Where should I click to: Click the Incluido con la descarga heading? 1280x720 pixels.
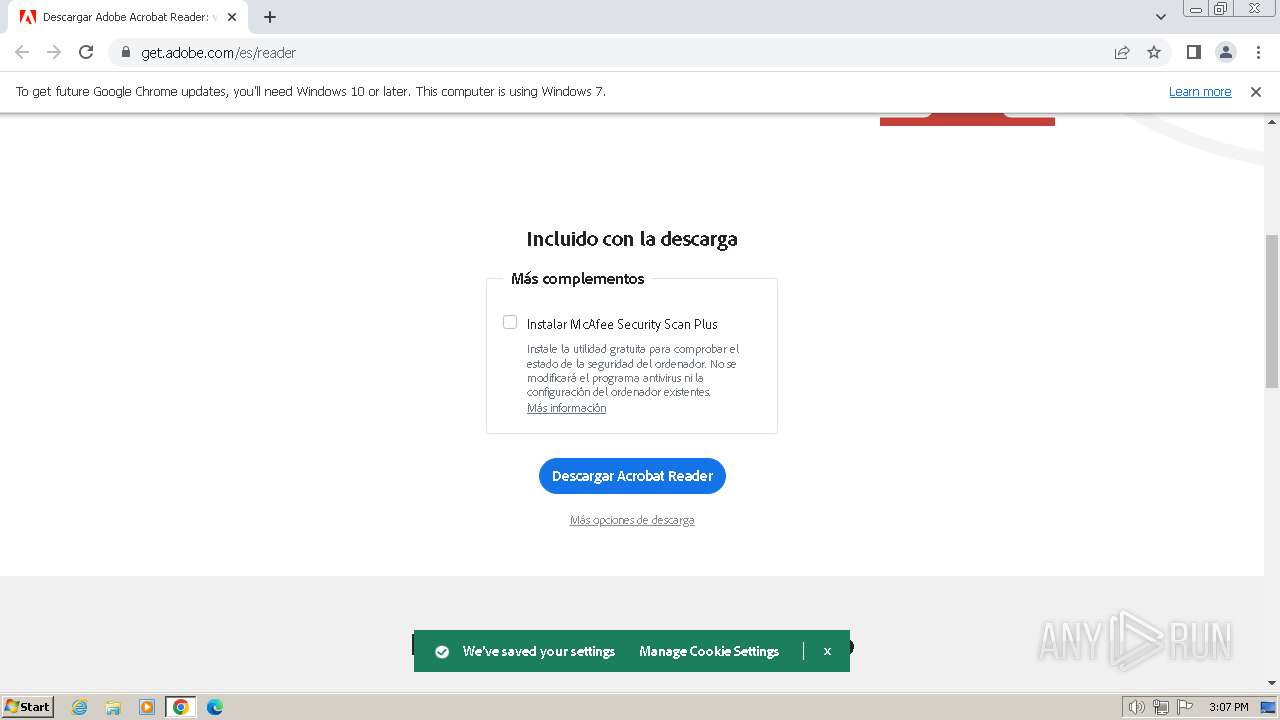pos(632,239)
